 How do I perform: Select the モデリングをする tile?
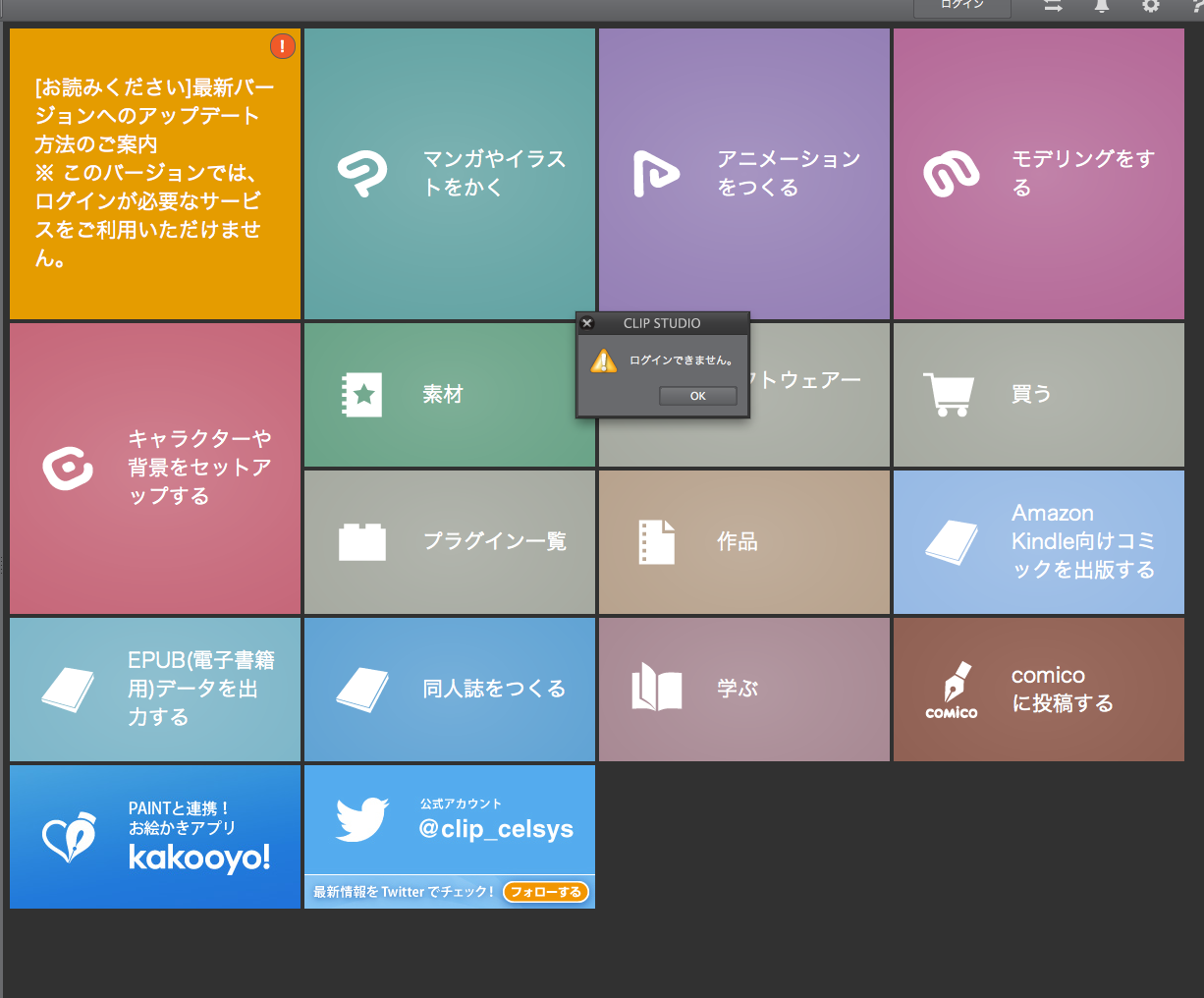click(1039, 174)
